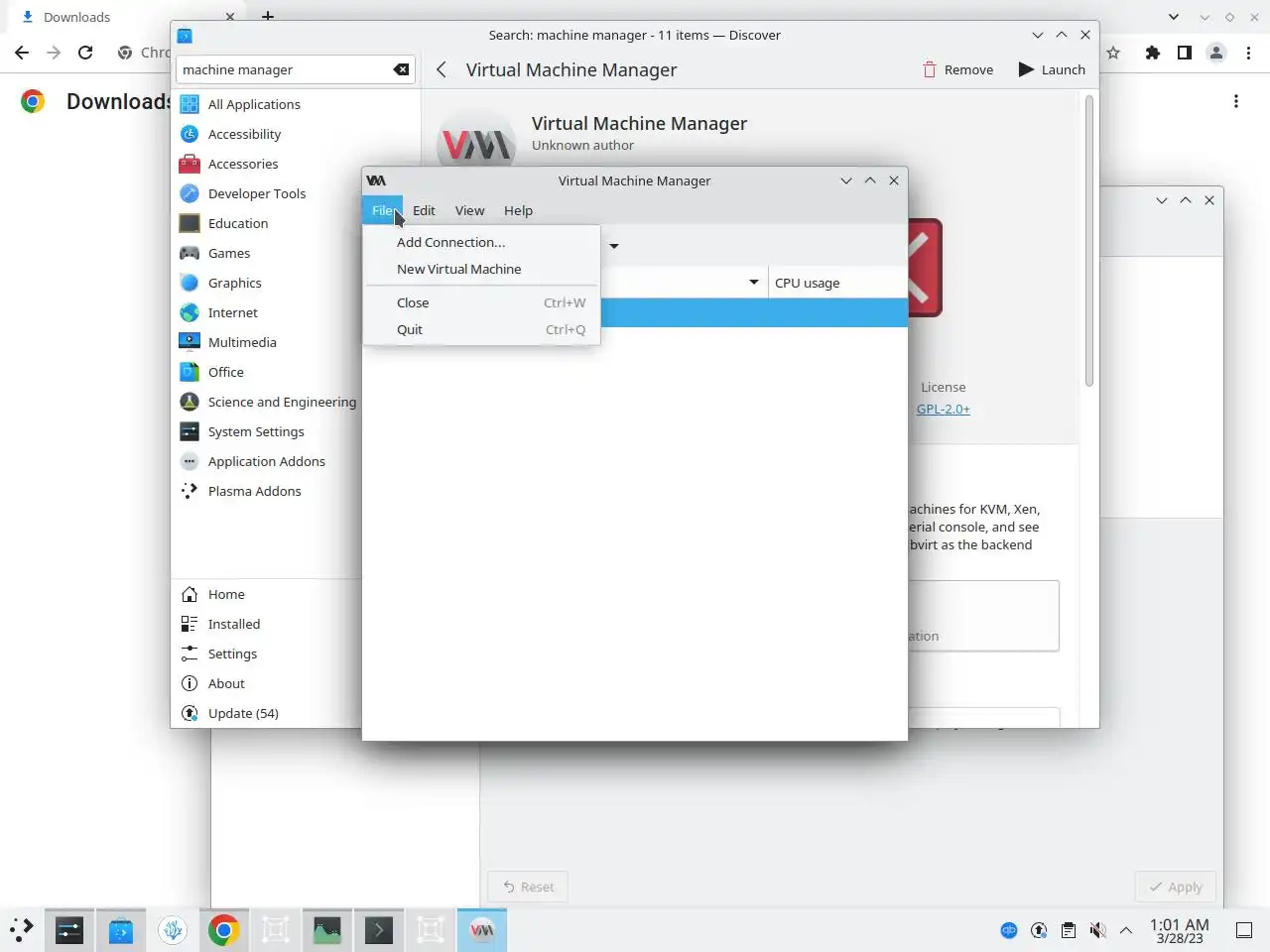Open the File menu

[383, 210]
